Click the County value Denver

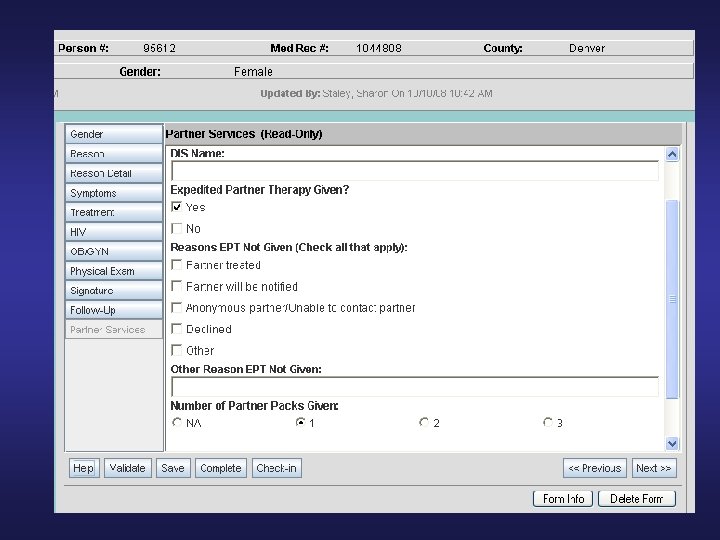587,48
